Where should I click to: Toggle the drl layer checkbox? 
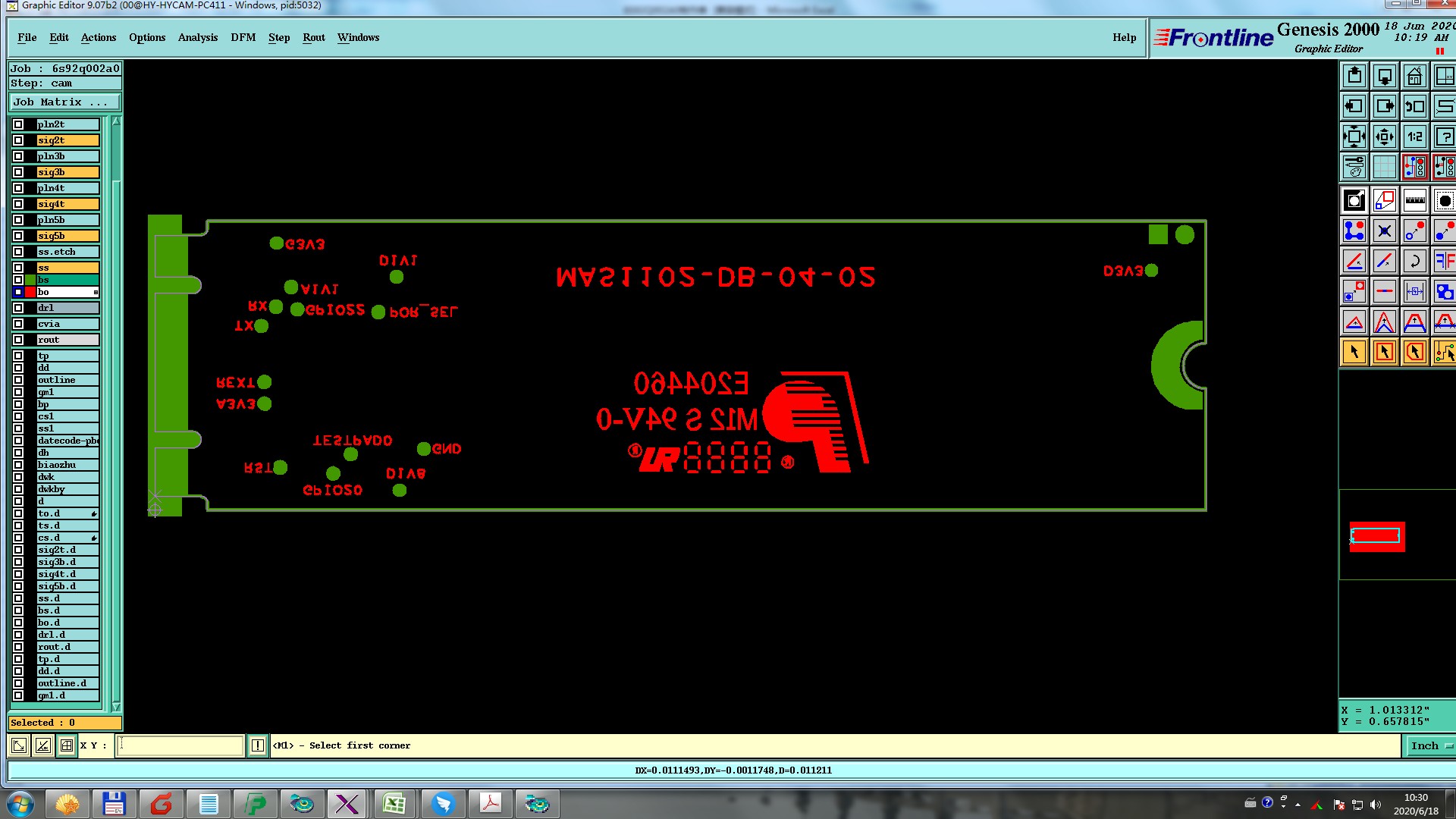click(18, 308)
